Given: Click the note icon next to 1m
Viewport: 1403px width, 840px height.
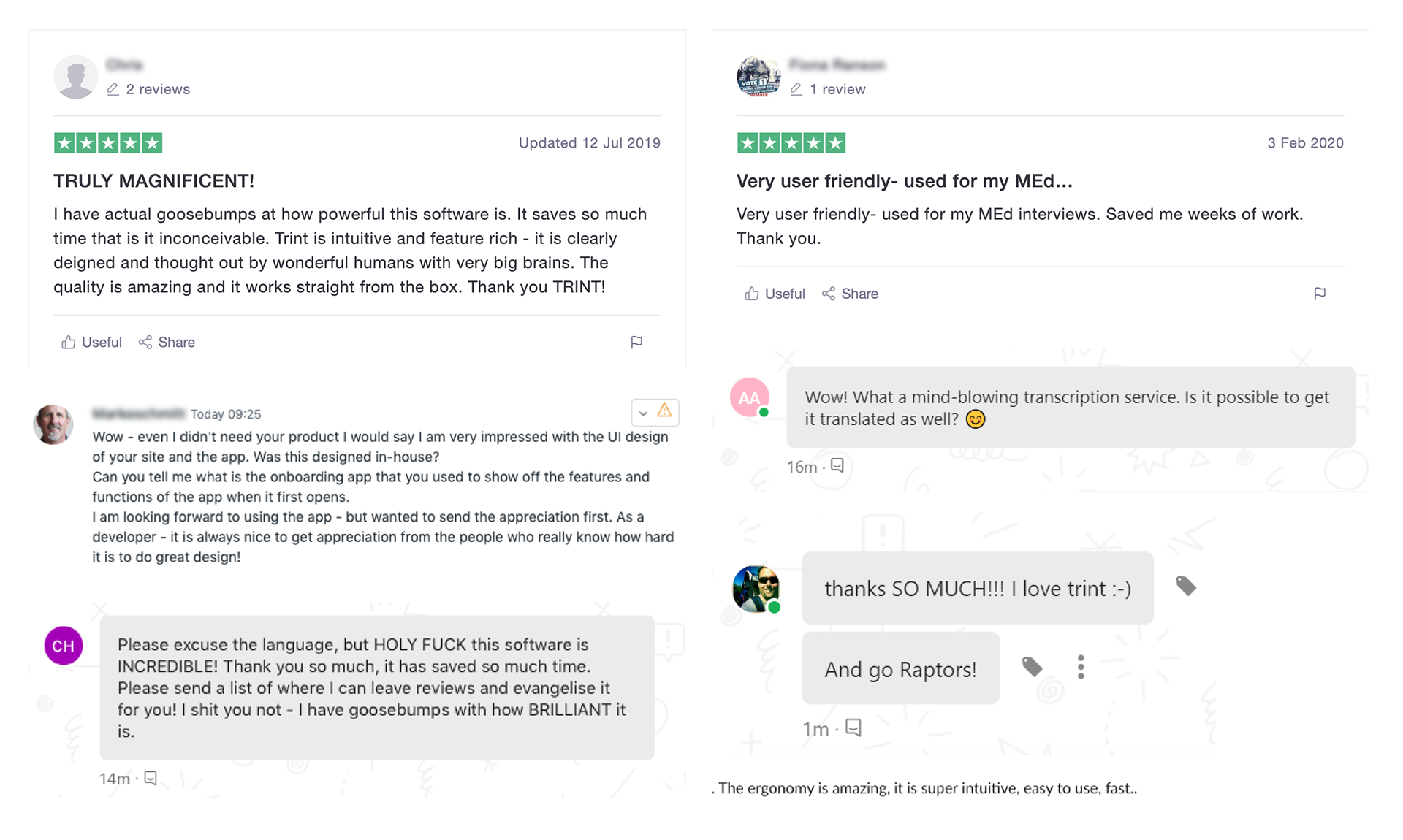Looking at the screenshot, I should pyautogui.click(x=853, y=728).
